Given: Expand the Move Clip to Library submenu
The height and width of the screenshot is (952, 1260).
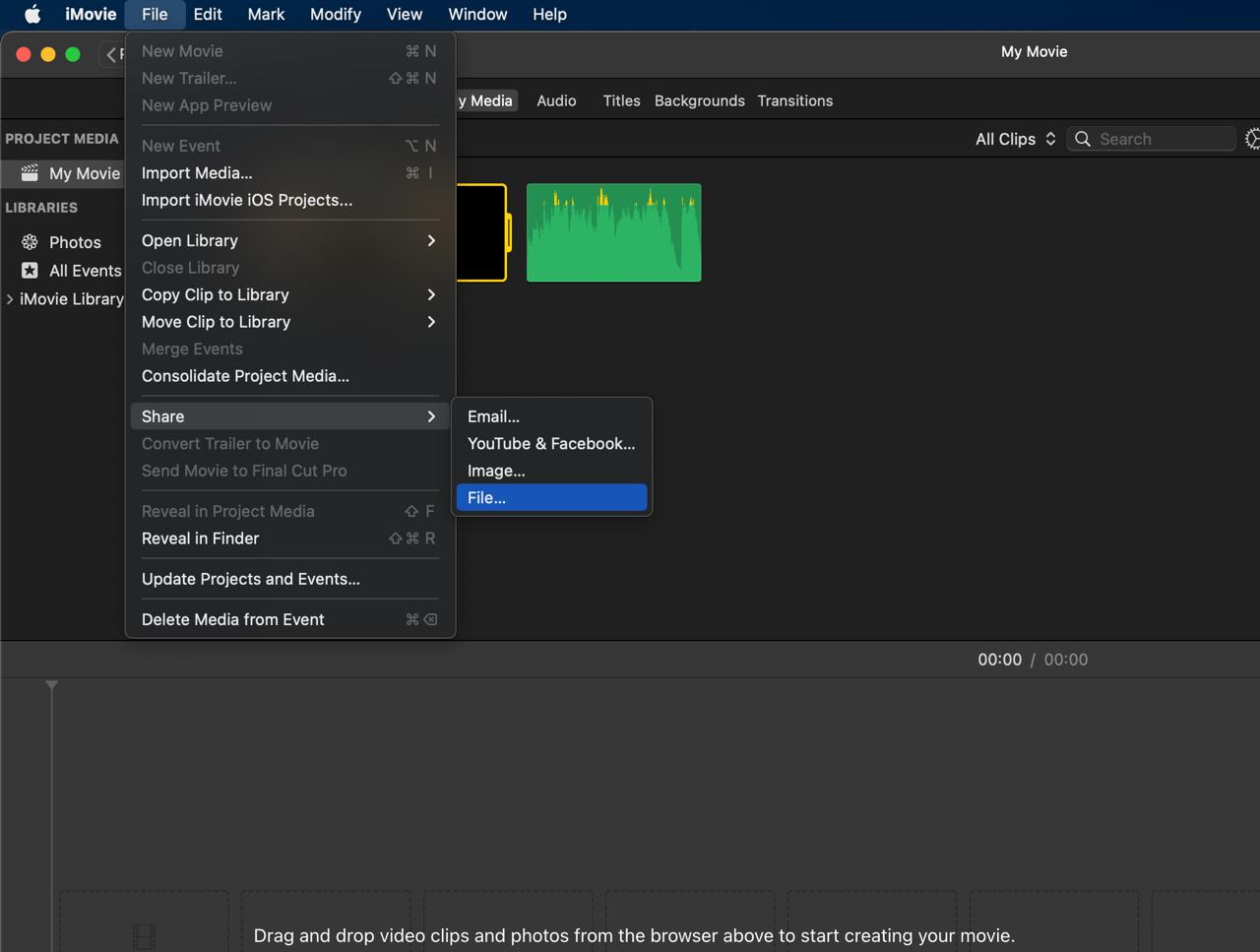Looking at the screenshot, I should [x=289, y=322].
